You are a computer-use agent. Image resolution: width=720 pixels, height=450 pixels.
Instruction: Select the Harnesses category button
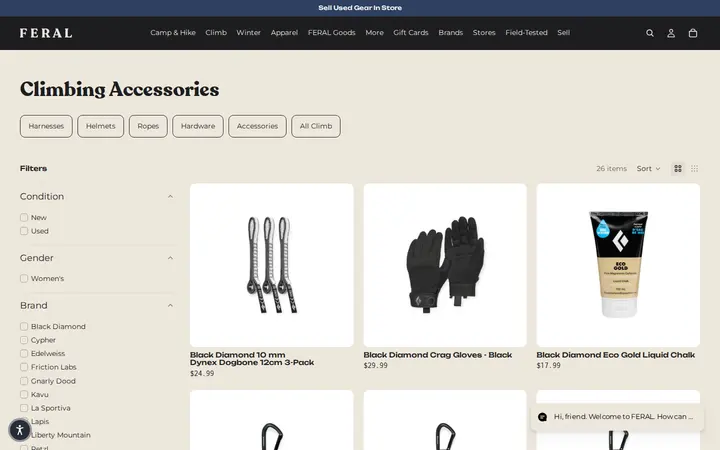[46, 126]
